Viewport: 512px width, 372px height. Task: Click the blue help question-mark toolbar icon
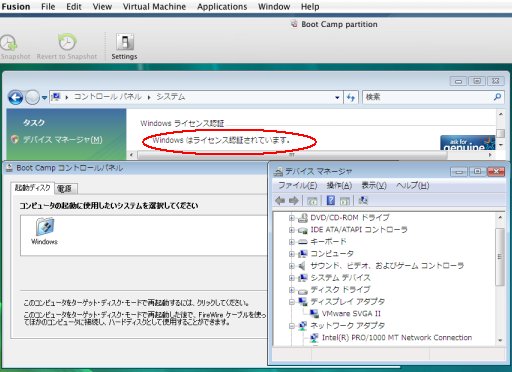tap(331, 200)
